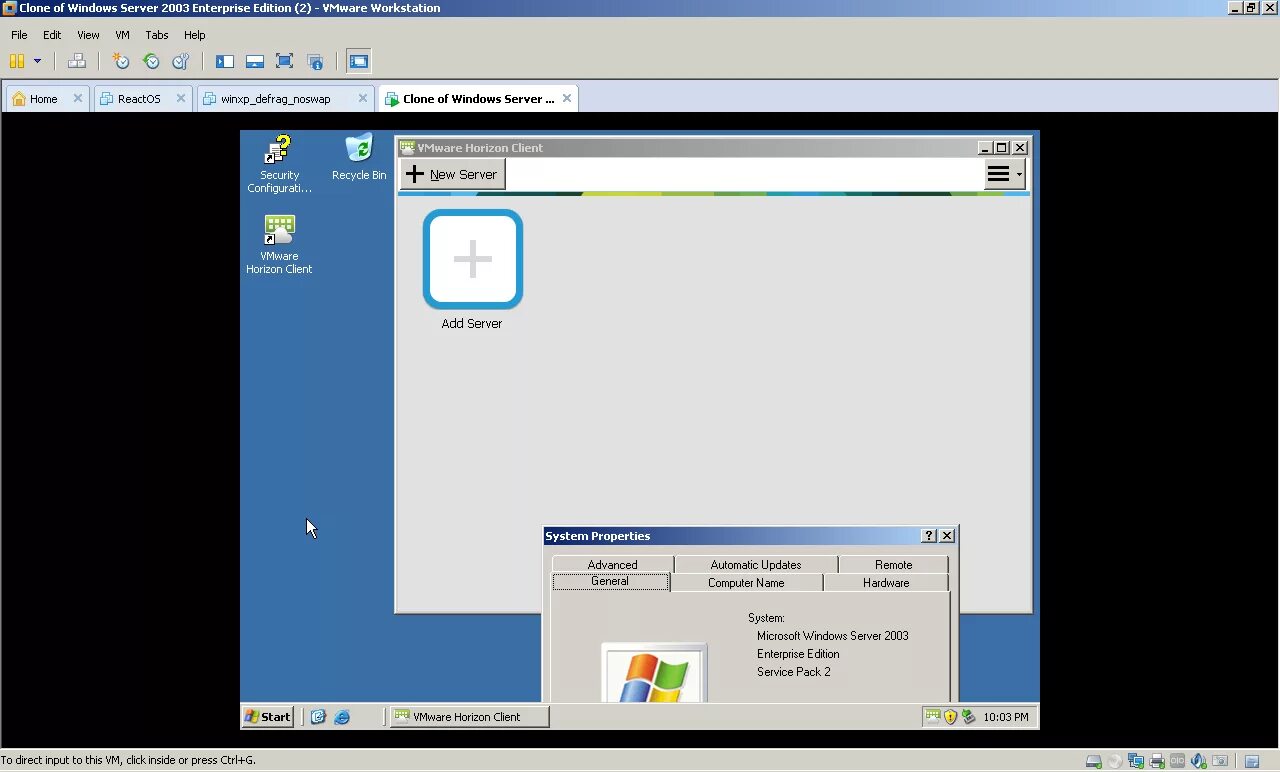Click the Unity mode toolbar icon
Viewport: 1280px width, 772px height.
(x=314, y=61)
